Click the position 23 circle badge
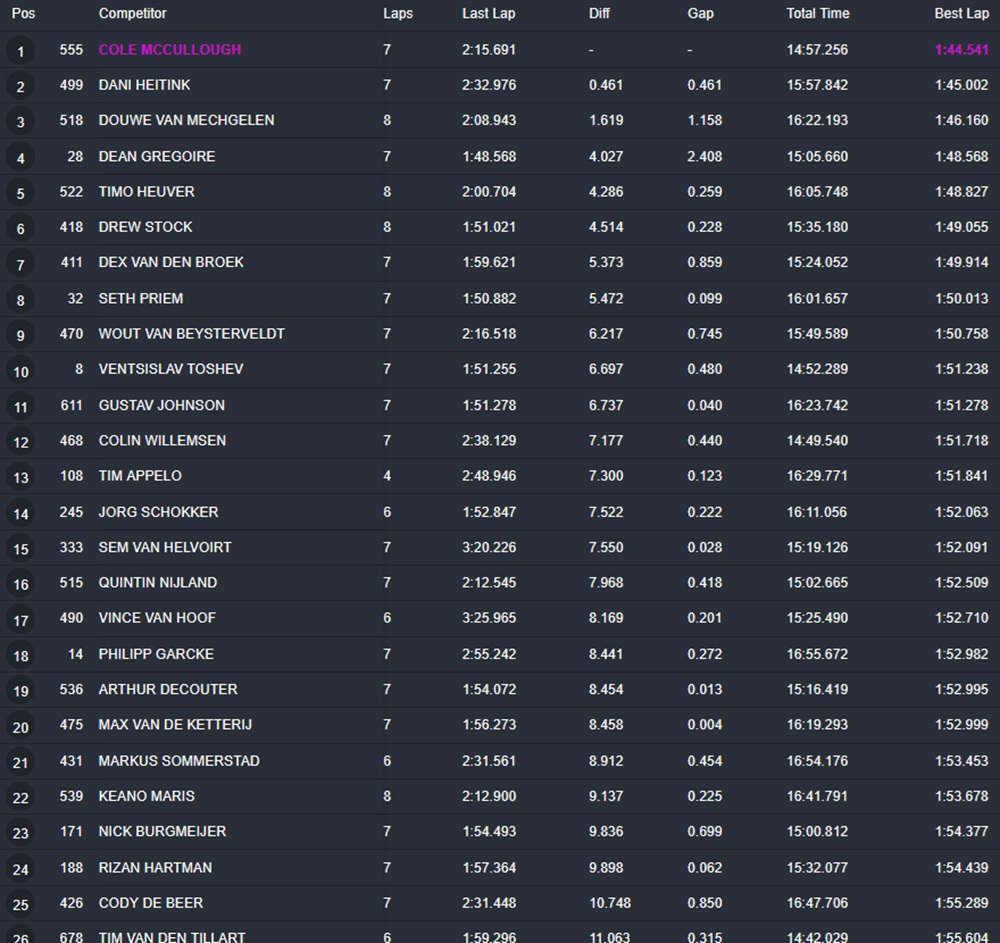Screen dimensions: 1000x943 (x=20, y=833)
